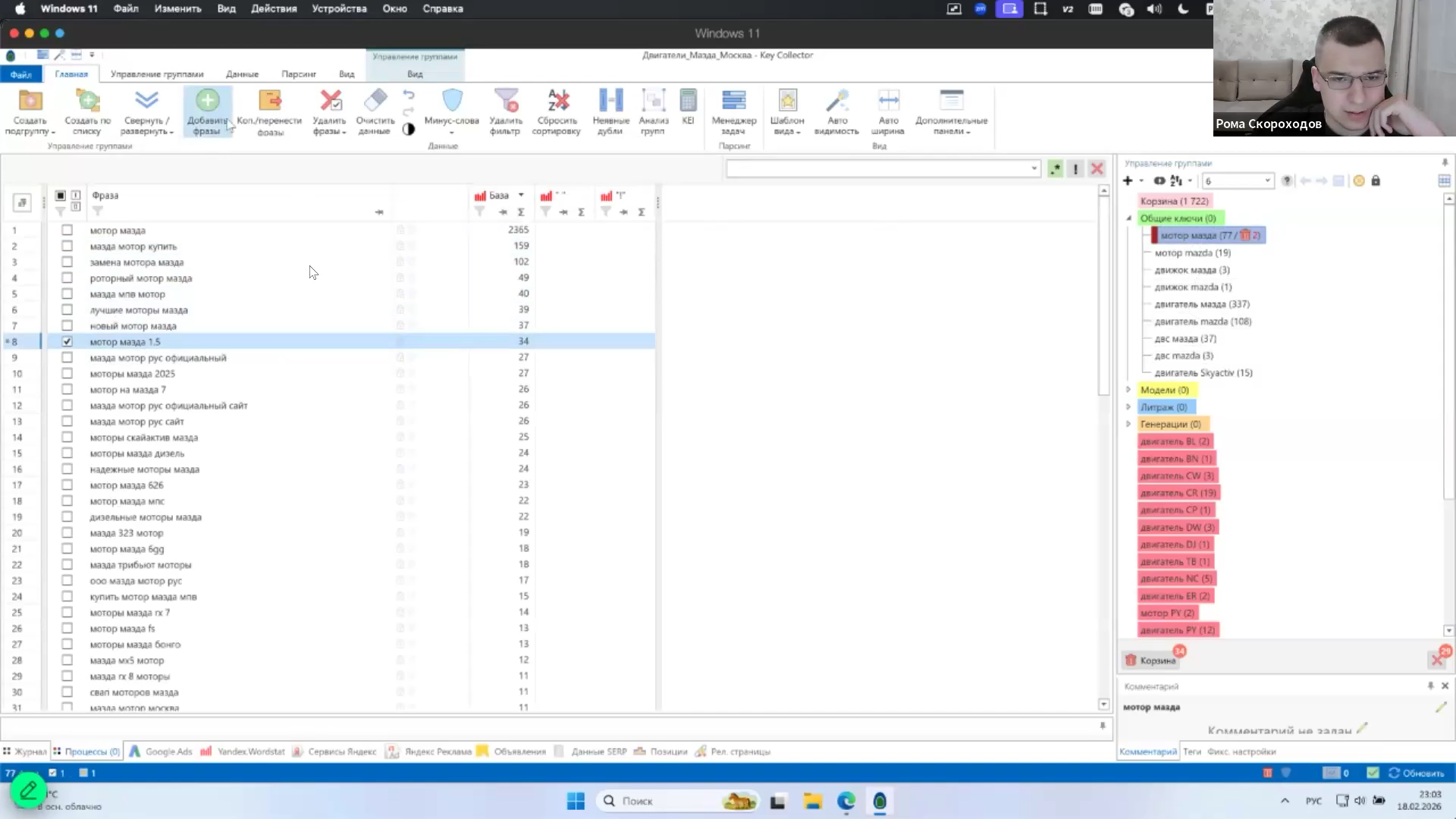
Task: Check the box for мотор мазда
Action: point(67,230)
